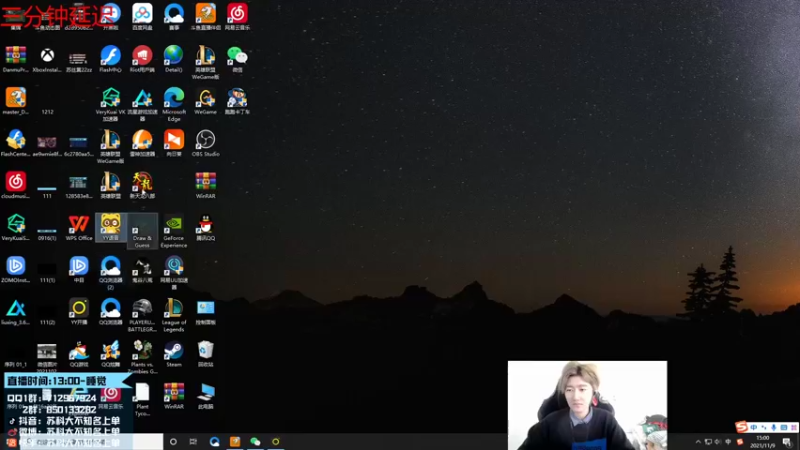Launch the 跑跑卡丁车 kart racer icon
Image resolution: width=800 pixels, height=450 pixels.
237,101
